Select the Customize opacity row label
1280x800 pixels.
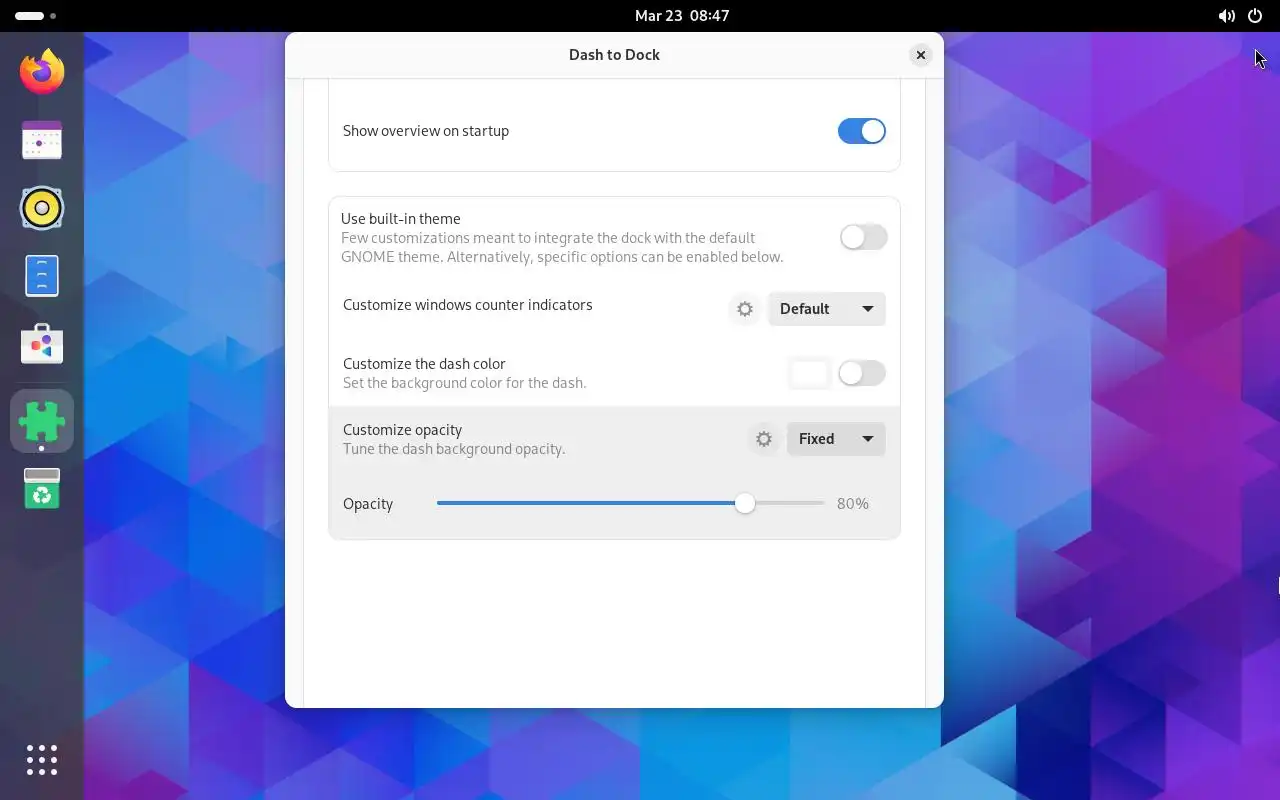tap(402, 430)
